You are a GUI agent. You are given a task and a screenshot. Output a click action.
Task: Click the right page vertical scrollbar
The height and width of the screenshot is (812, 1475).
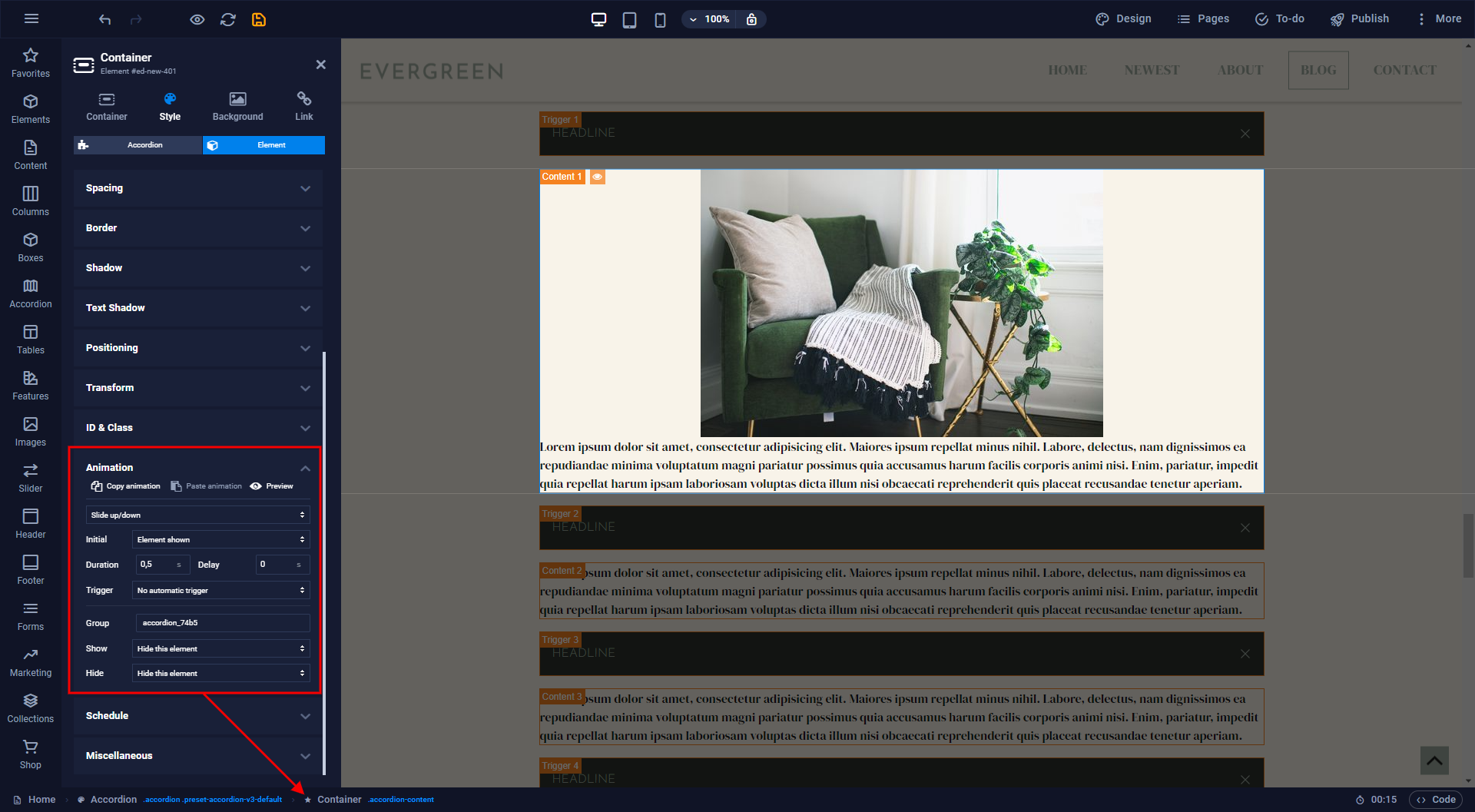(x=1468, y=545)
